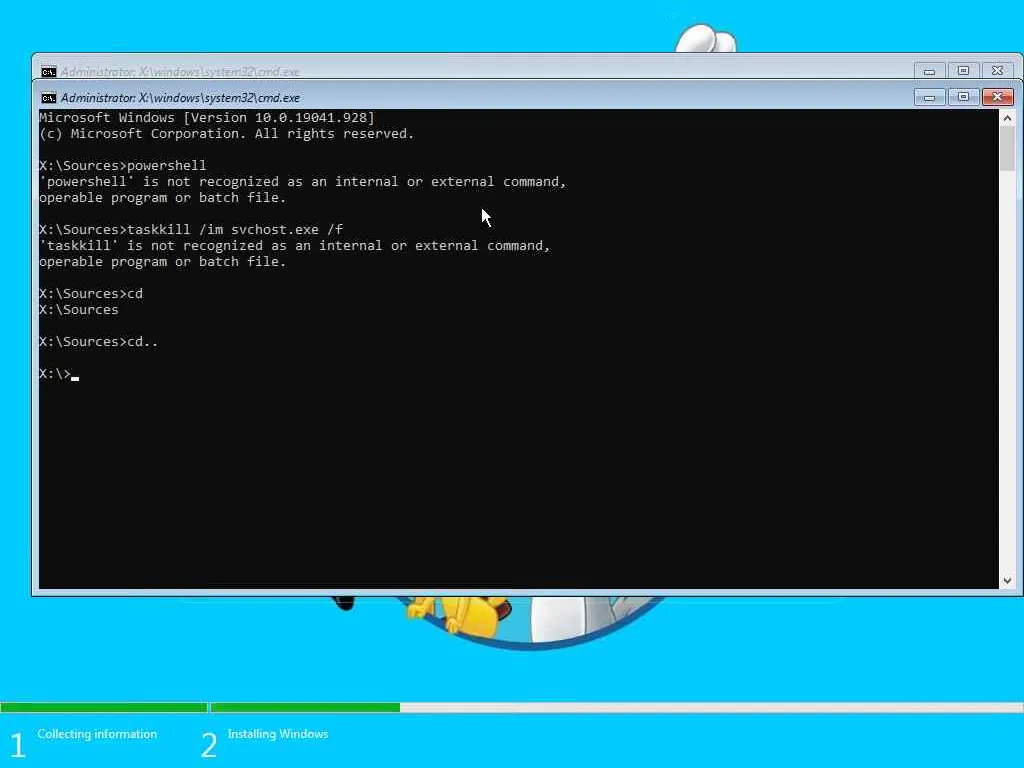Screen dimensions: 1024x768
Task: Click the step number 1 indicator
Action: coord(18,745)
